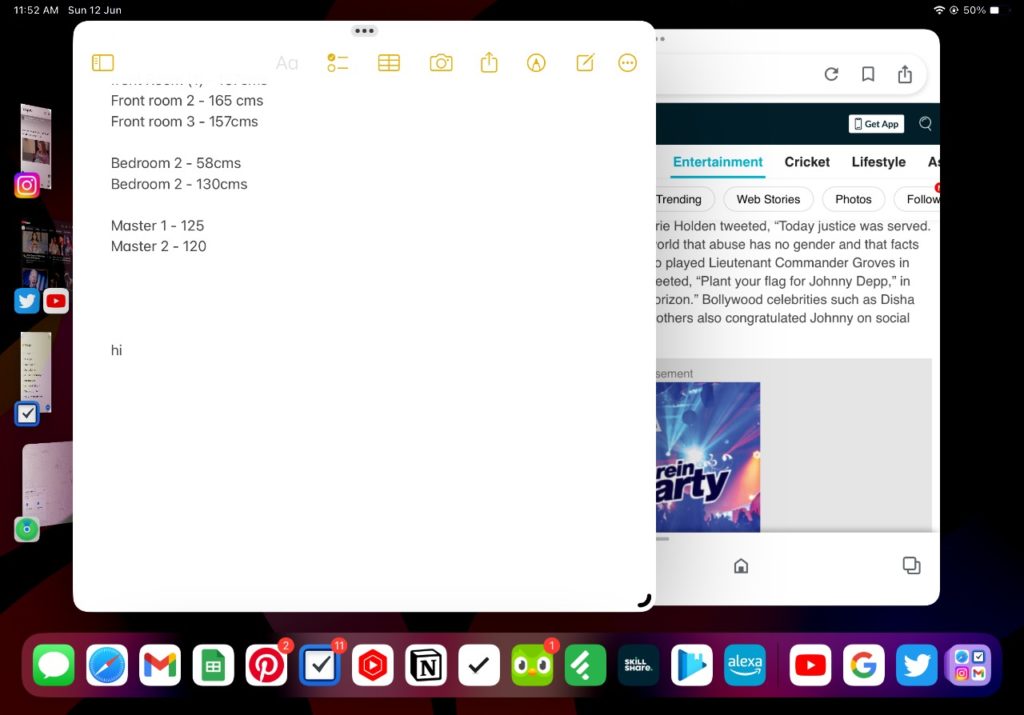Open the Aa text format options

[287, 63]
